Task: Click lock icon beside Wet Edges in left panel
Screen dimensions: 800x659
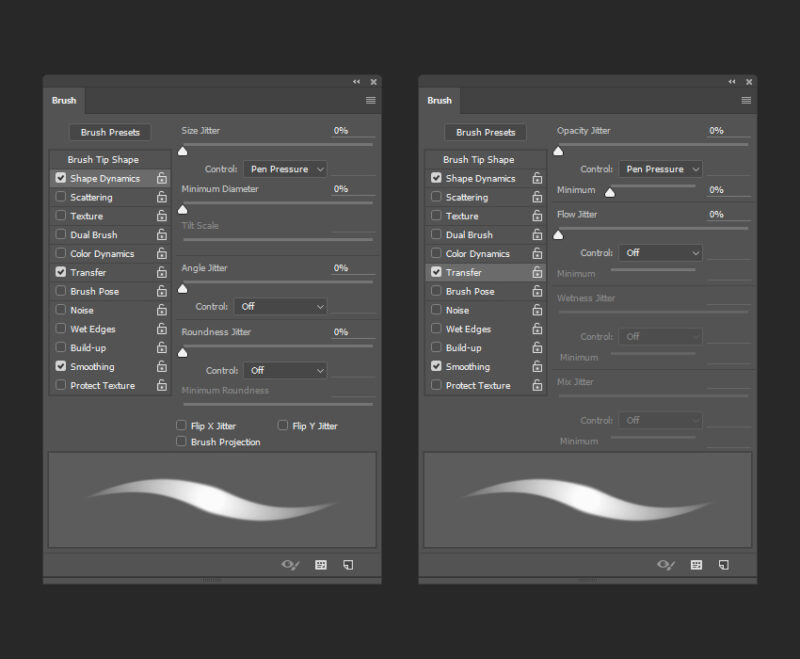Action: point(162,330)
